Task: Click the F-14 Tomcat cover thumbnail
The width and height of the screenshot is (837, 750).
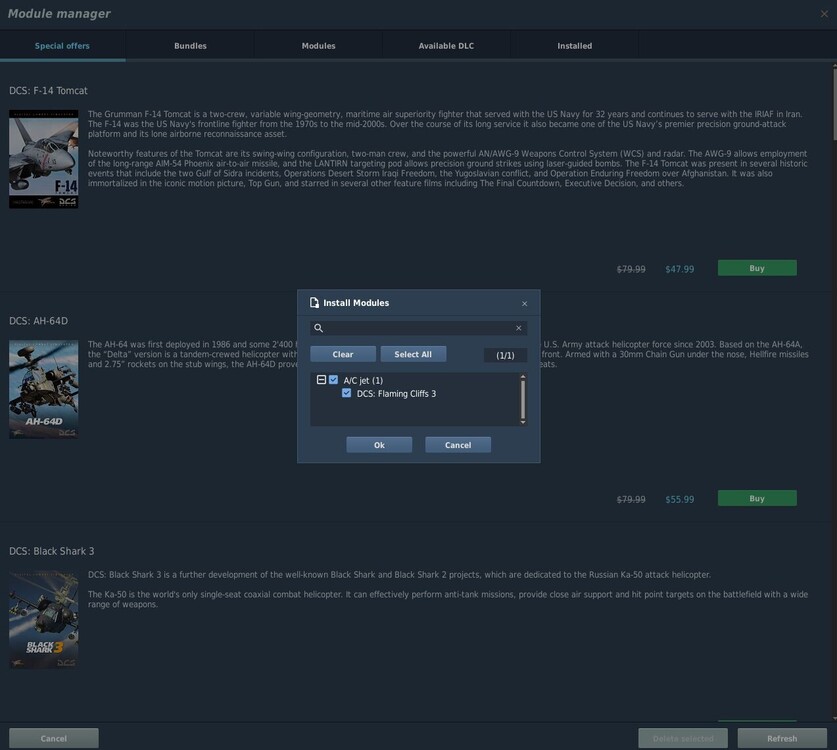Action: tap(44, 159)
